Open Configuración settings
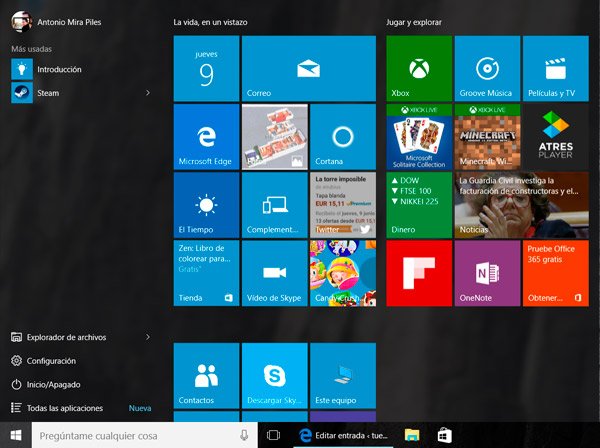 (44, 361)
